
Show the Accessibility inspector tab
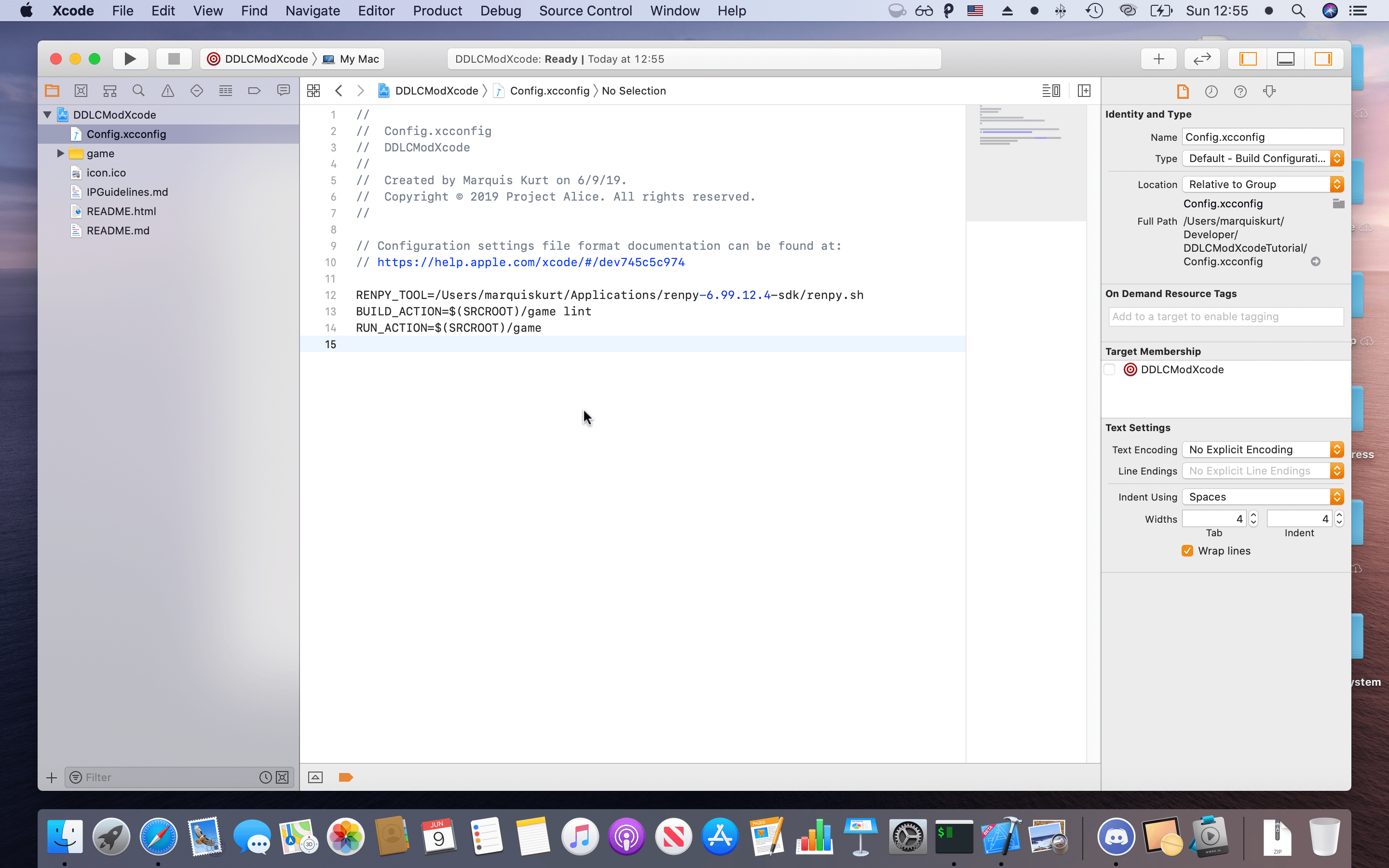1269,91
